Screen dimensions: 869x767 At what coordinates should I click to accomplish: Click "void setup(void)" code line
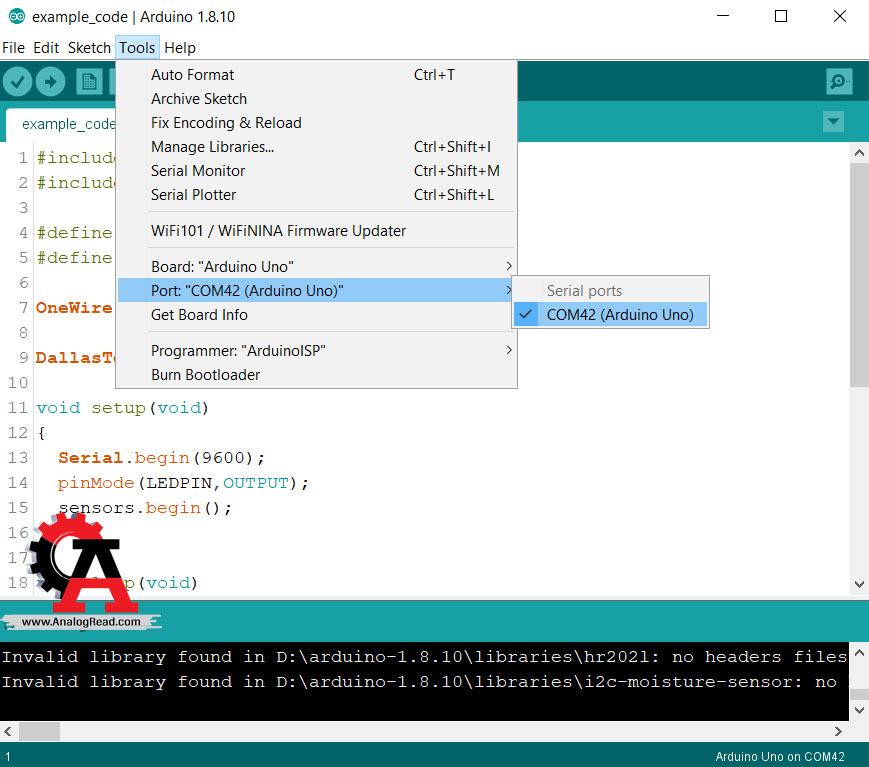pyautogui.click(x=122, y=408)
